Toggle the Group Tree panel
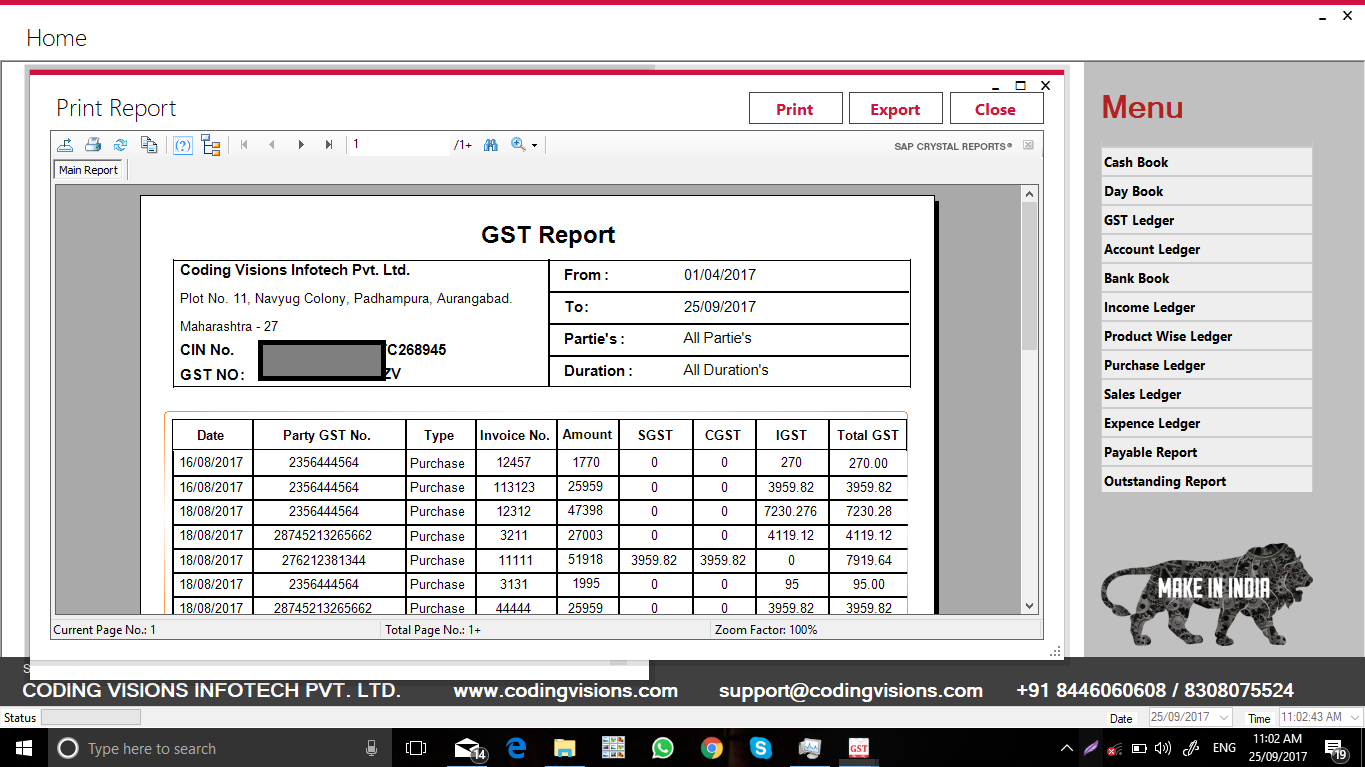The image size is (1365, 767). click(210, 144)
